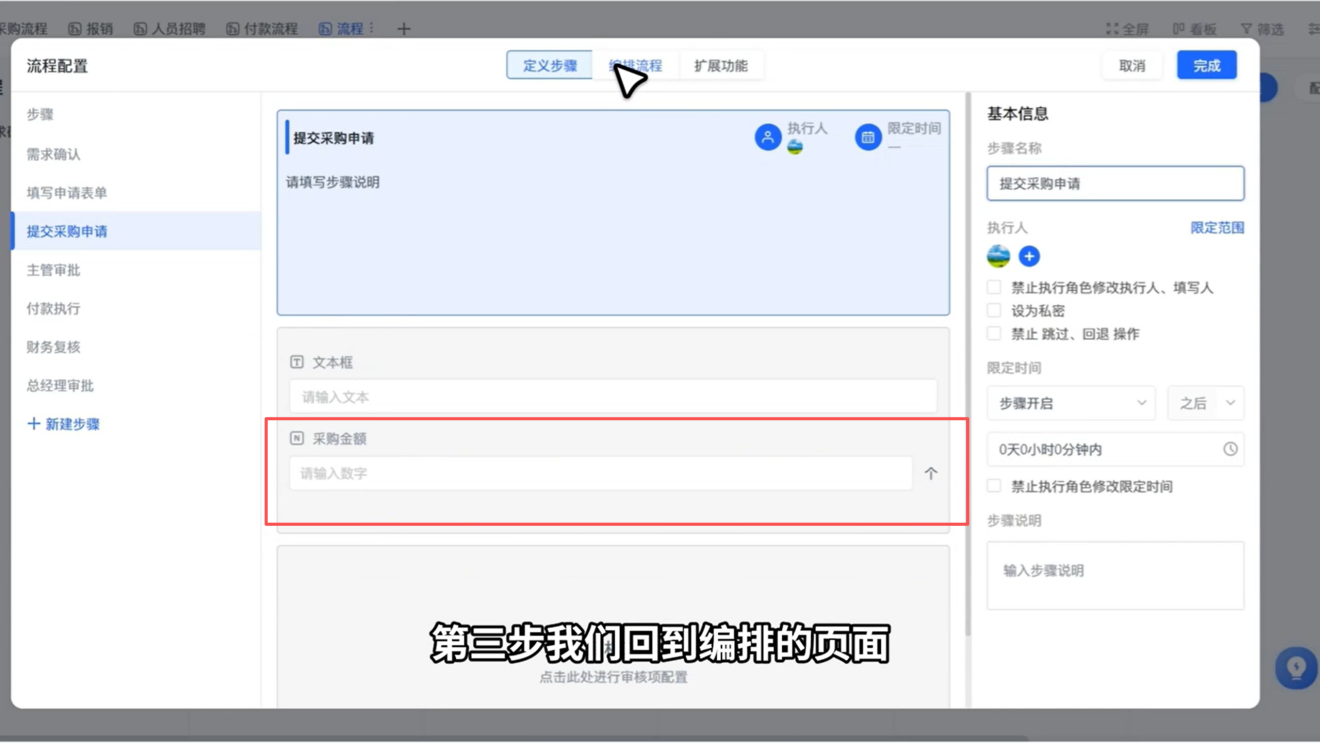Select the 填写申请表单 step
Viewport: 1320px width, 743px height.
coord(136,192)
